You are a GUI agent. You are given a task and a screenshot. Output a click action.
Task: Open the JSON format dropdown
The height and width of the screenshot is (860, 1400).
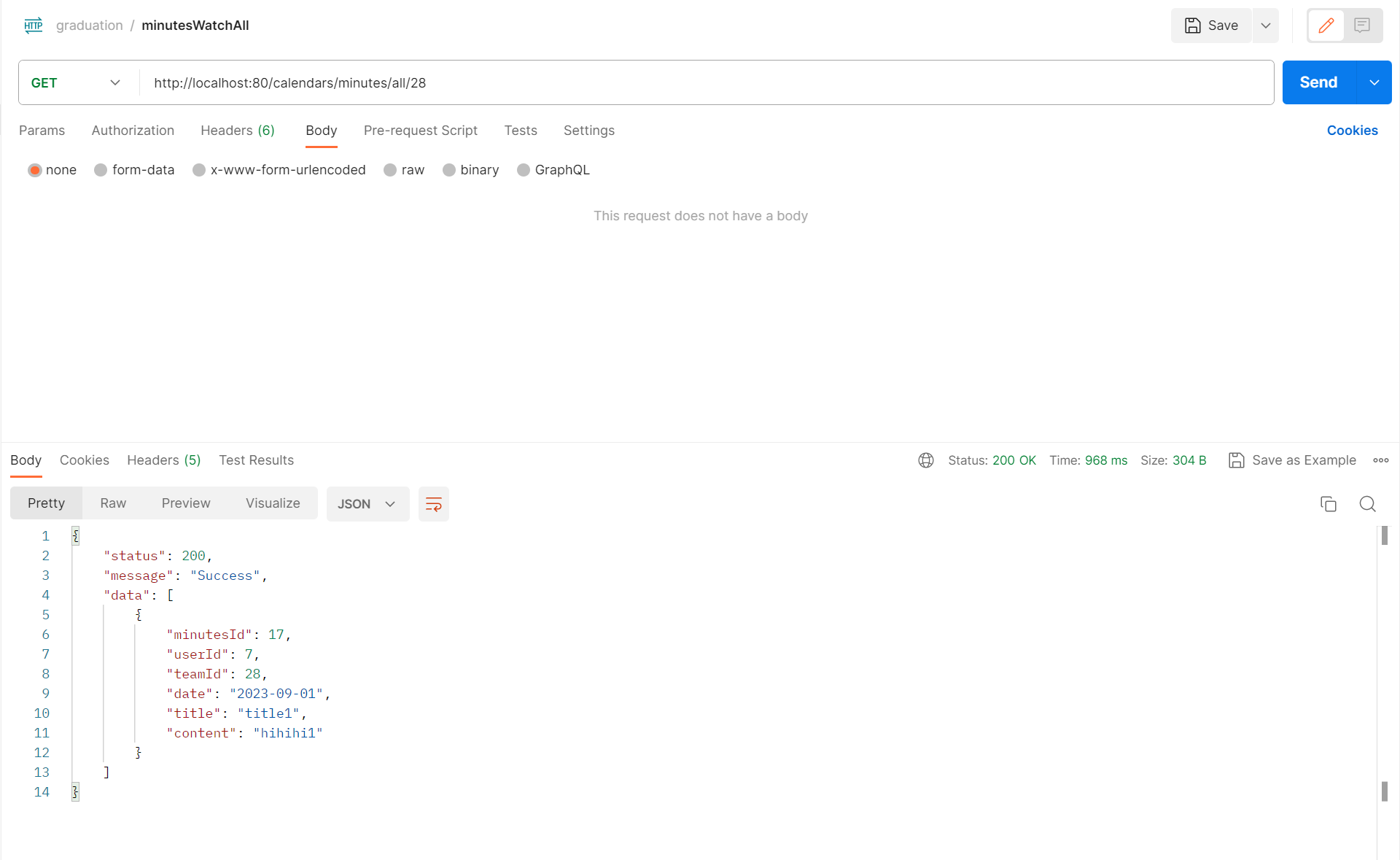[x=367, y=504]
